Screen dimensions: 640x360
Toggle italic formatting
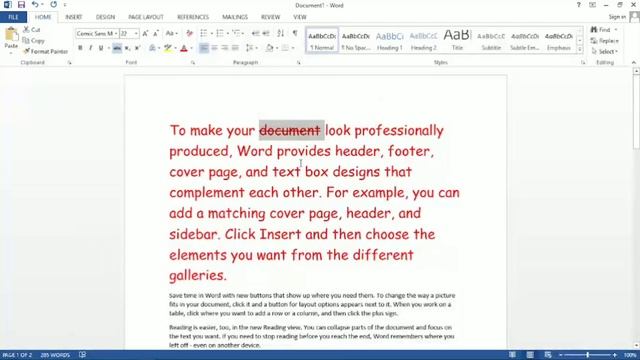pyautogui.click(x=90, y=48)
